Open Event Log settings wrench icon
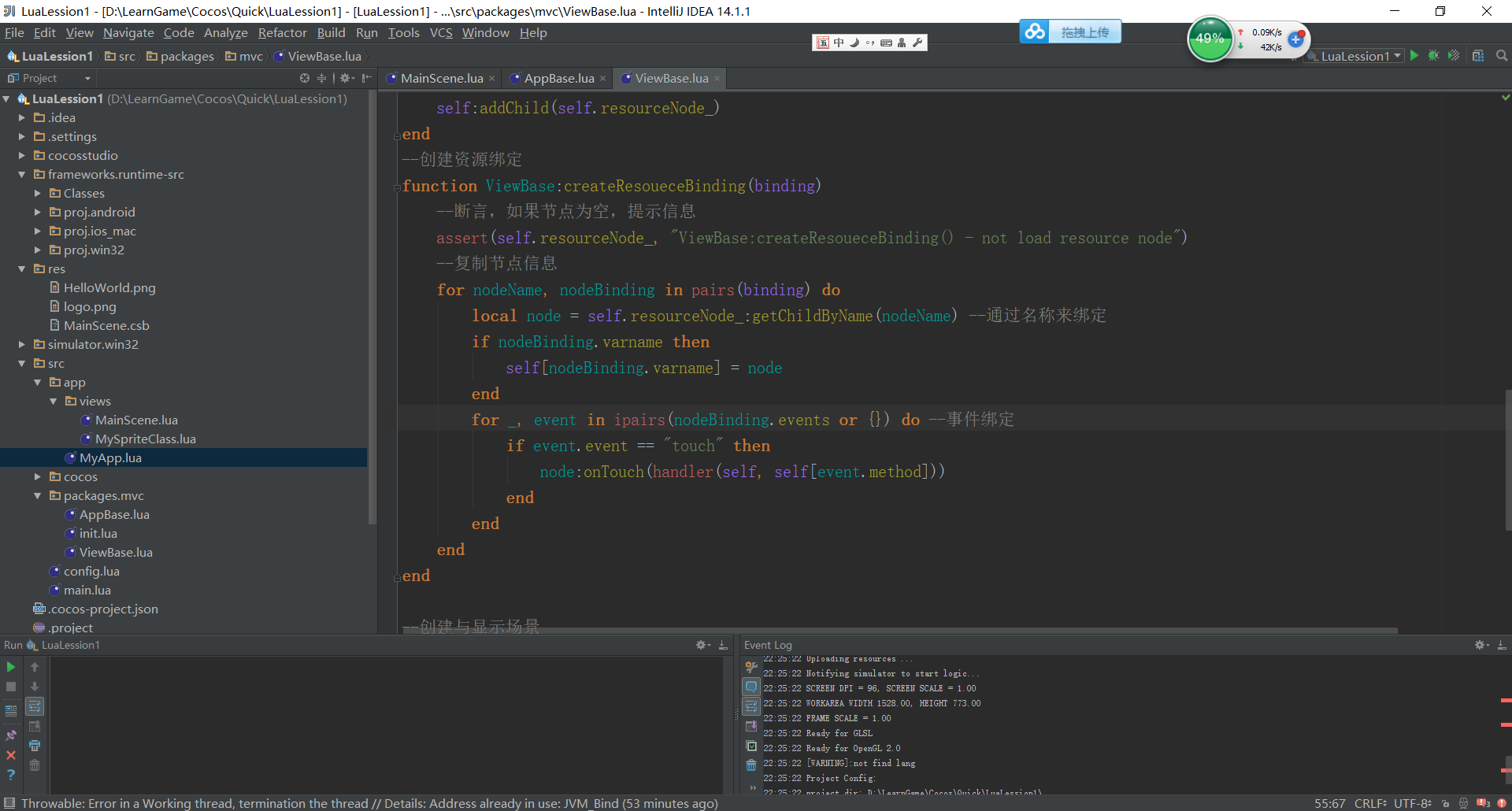The height and width of the screenshot is (811, 1512). point(751,667)
